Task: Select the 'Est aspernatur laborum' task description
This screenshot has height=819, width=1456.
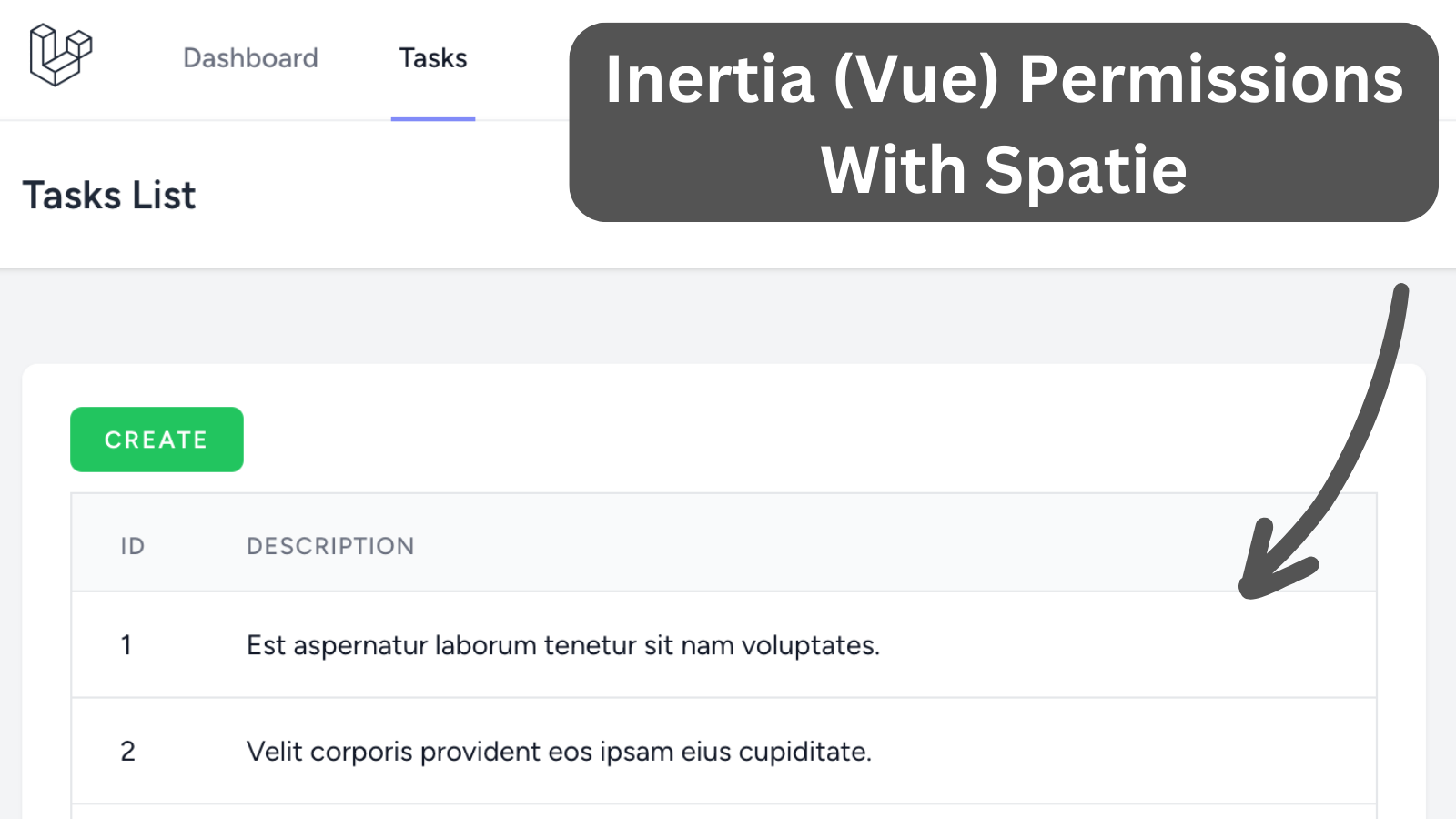Action: pos(562,645)
